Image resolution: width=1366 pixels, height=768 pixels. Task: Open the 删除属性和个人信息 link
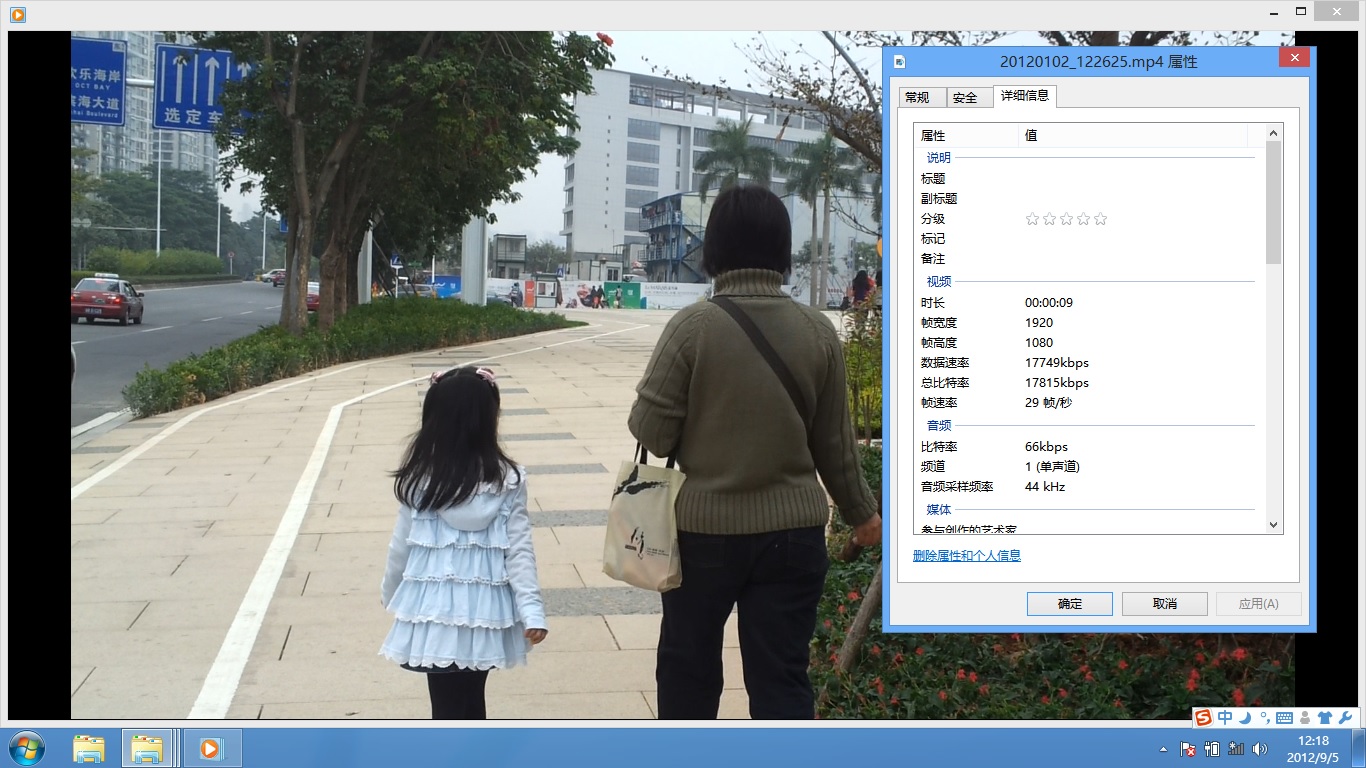pyautogui.click(x=967, y=556)
